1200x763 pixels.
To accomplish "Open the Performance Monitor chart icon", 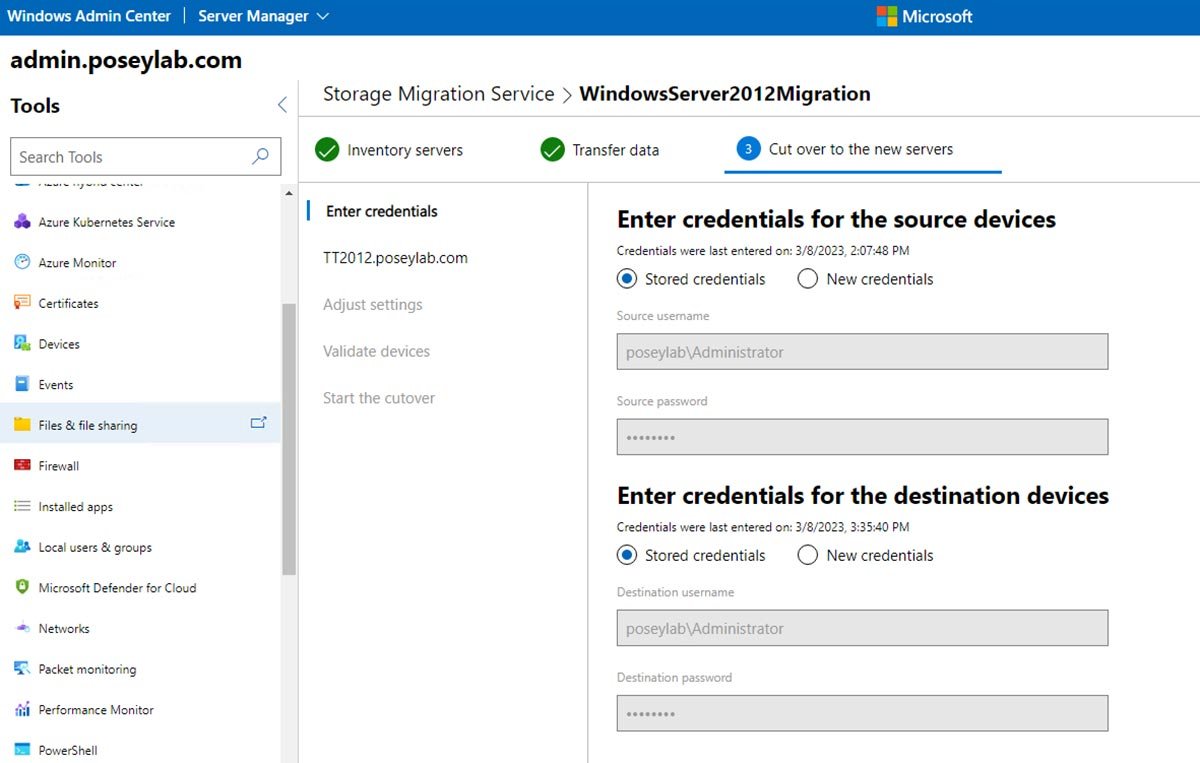I will coord(22,710).
